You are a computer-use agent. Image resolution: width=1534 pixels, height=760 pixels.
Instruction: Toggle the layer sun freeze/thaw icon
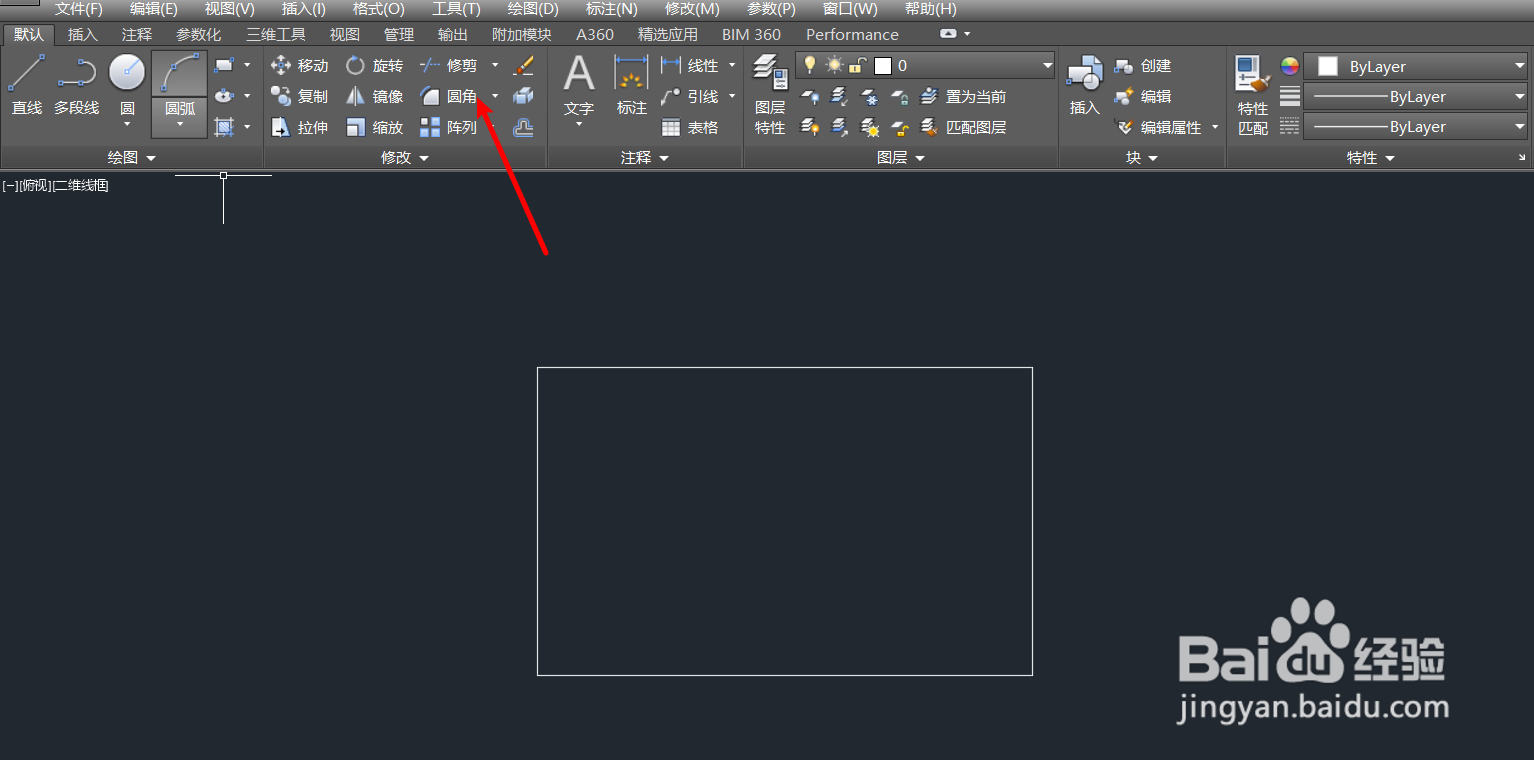tap(834, 66)
